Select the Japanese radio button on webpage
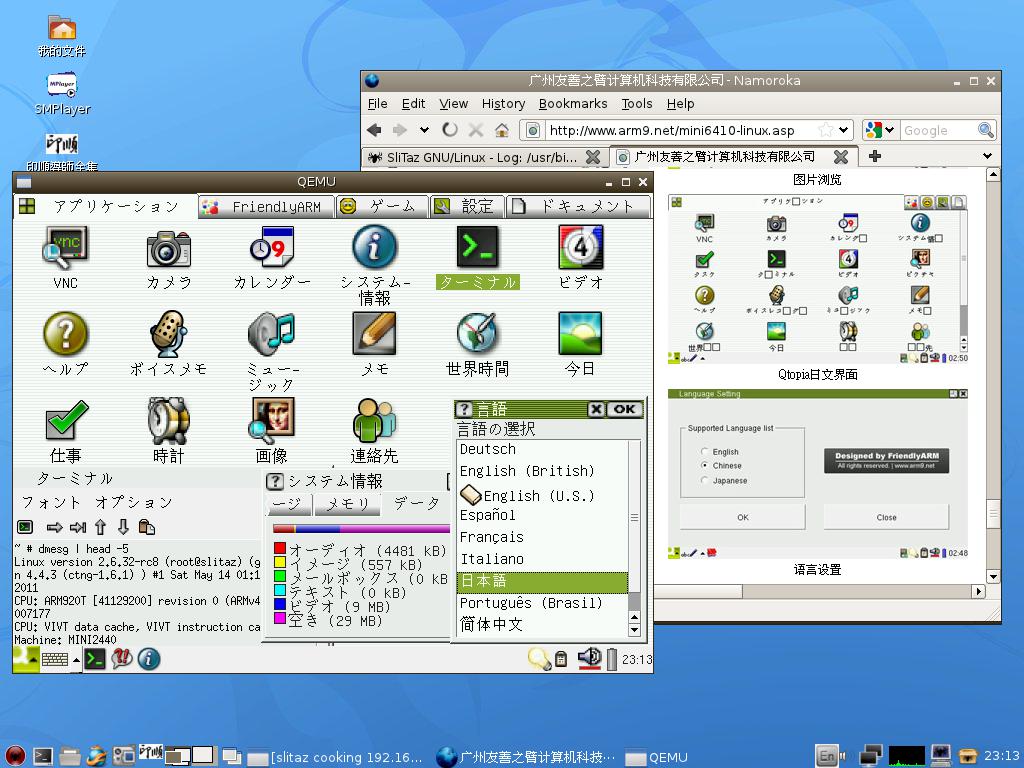Image resolution: width=1024 pixels, height=768 pixels. point(705,480)
